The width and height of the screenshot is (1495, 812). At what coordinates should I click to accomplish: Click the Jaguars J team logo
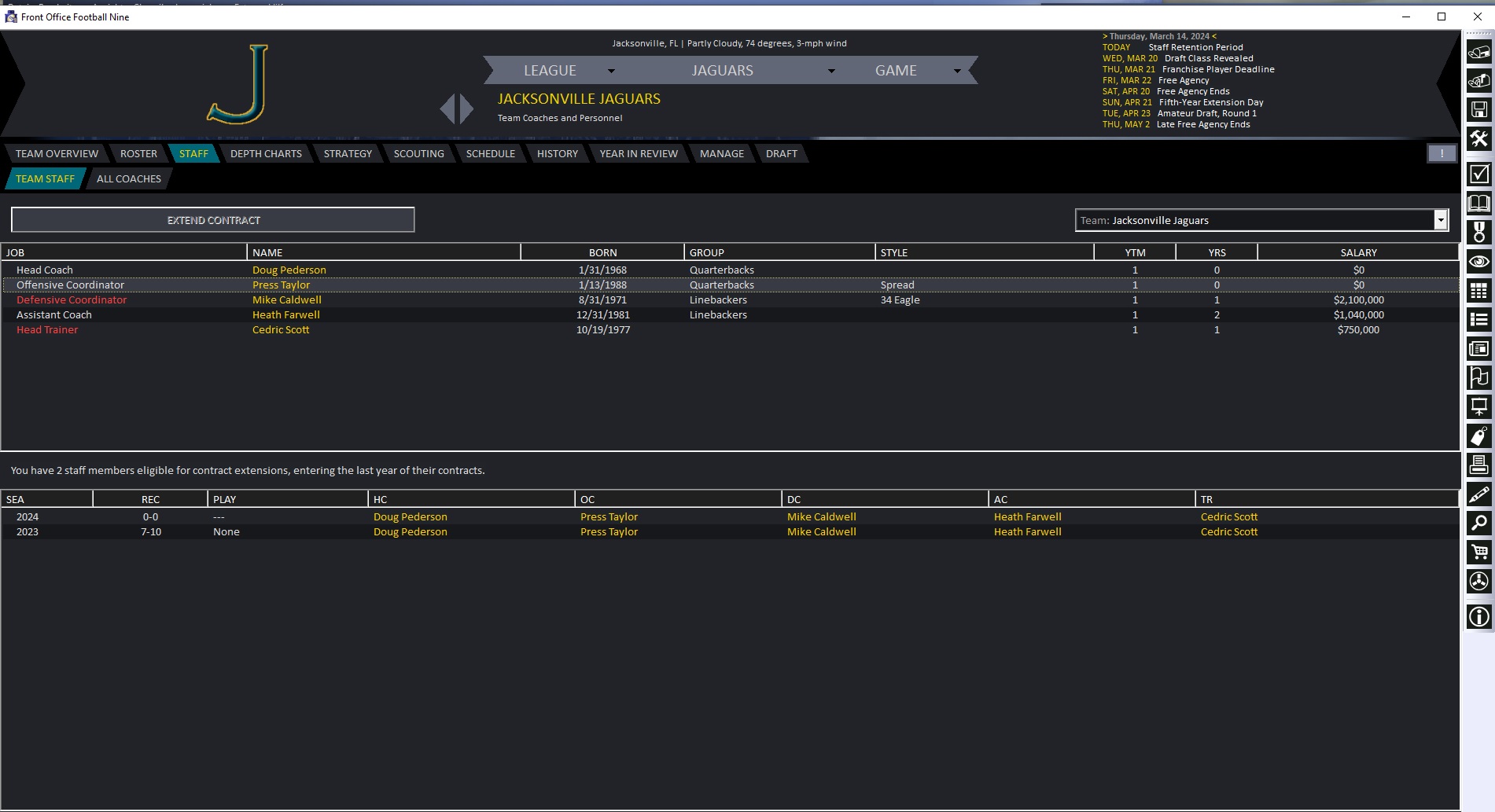coord(238,83)
